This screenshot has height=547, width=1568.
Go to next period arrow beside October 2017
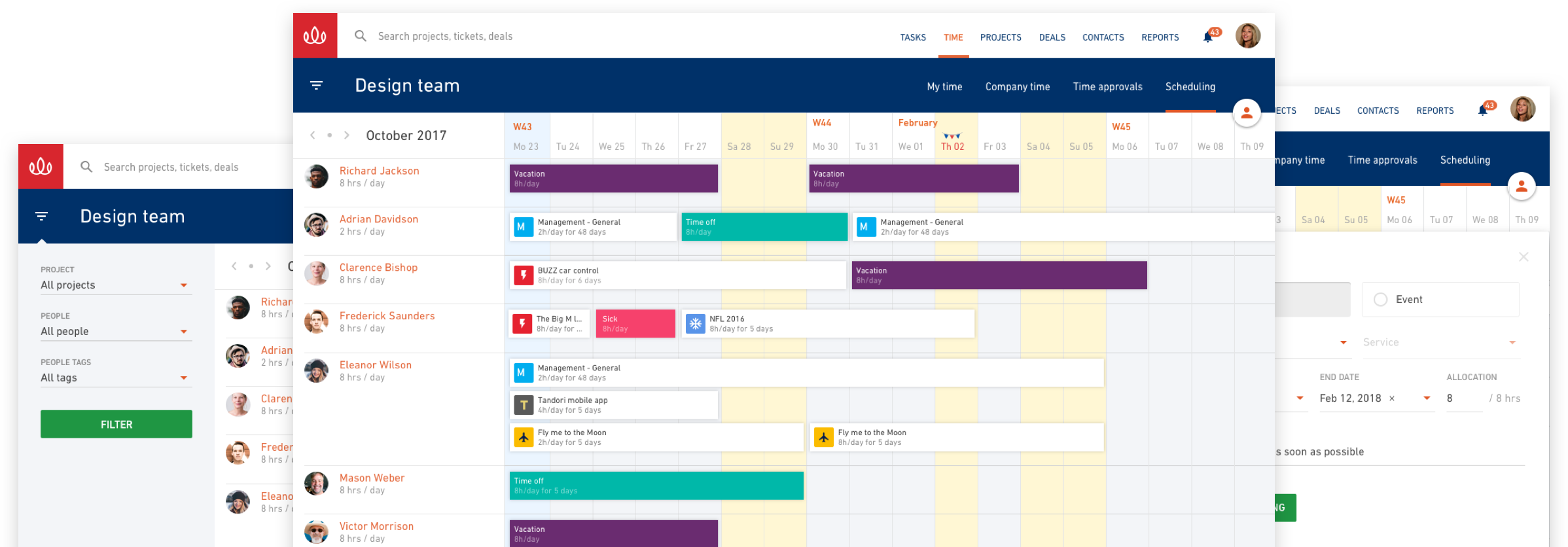coord(347,135)
